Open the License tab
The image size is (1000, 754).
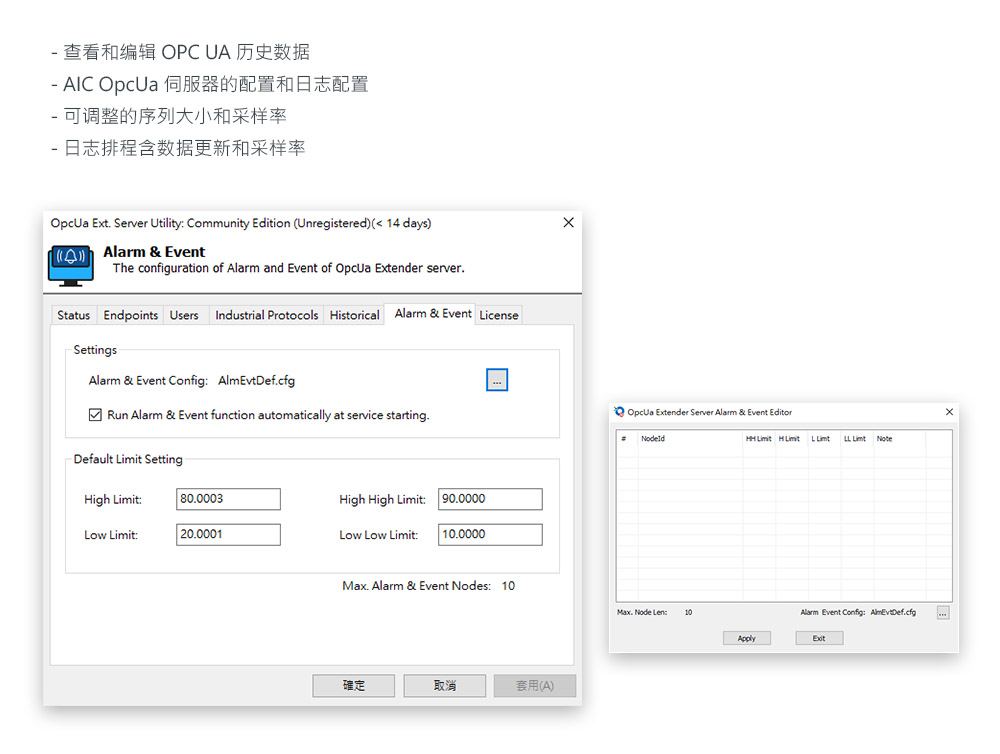[499, 315]
